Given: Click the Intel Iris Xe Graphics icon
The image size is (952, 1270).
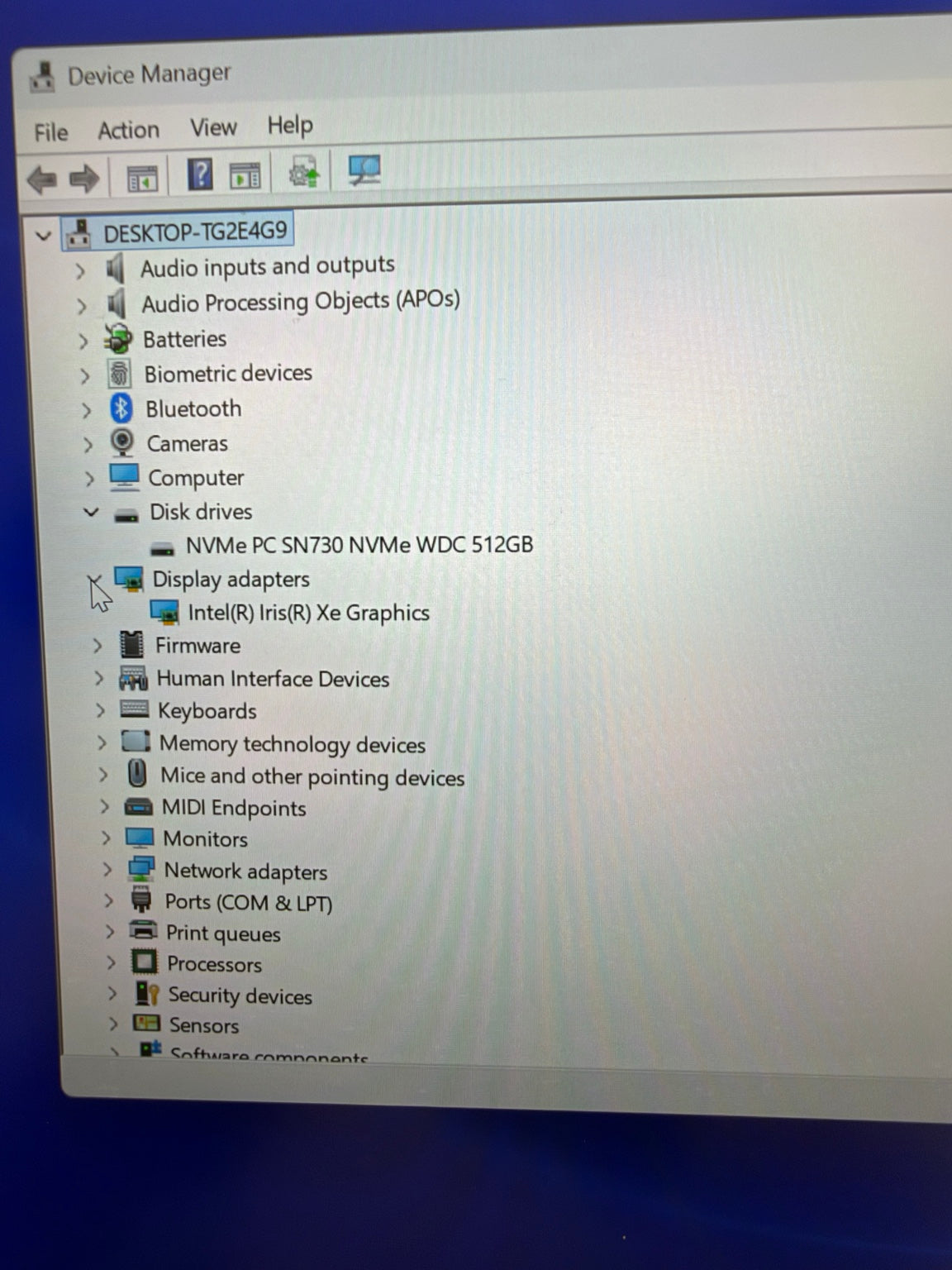Looking at the screenshot, I should click(x=164, y=613).
